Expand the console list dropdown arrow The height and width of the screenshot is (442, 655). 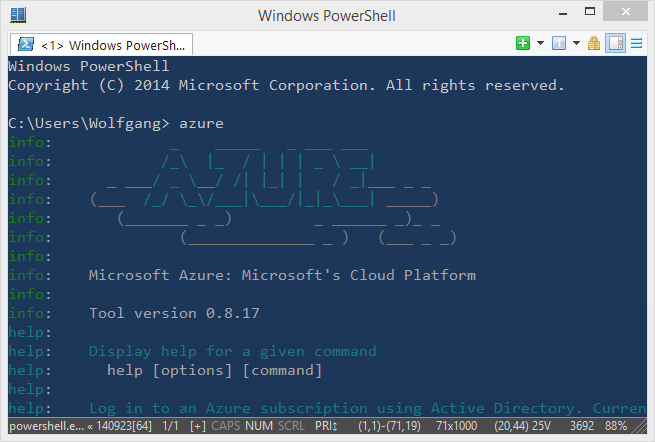(576, 43)
